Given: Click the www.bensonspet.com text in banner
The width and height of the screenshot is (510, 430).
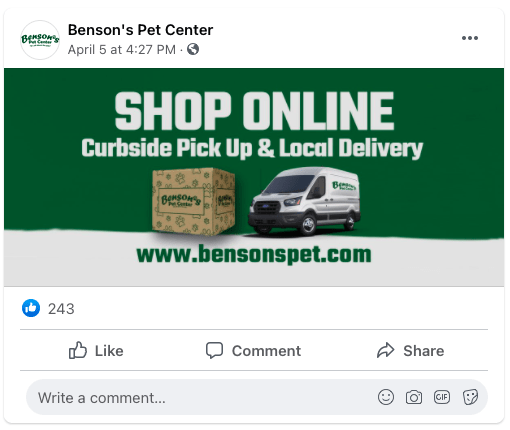Looking at the screenshot, I should [x=254, y=254].
